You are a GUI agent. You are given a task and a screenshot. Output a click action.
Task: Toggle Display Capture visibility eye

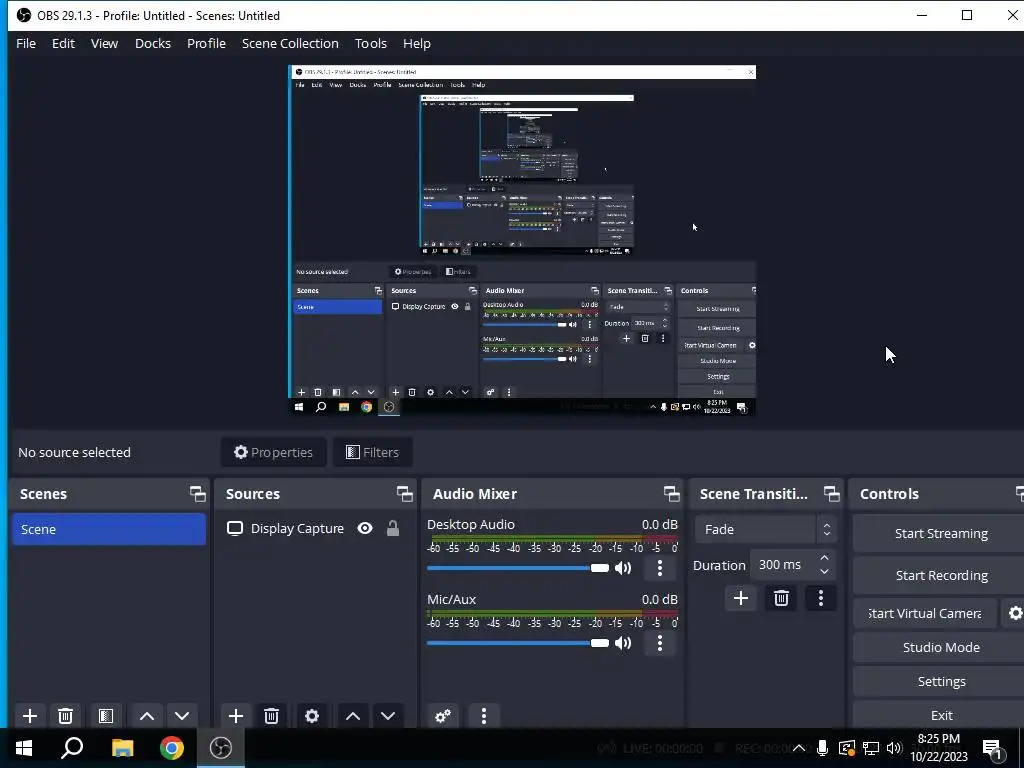point(365,528)
